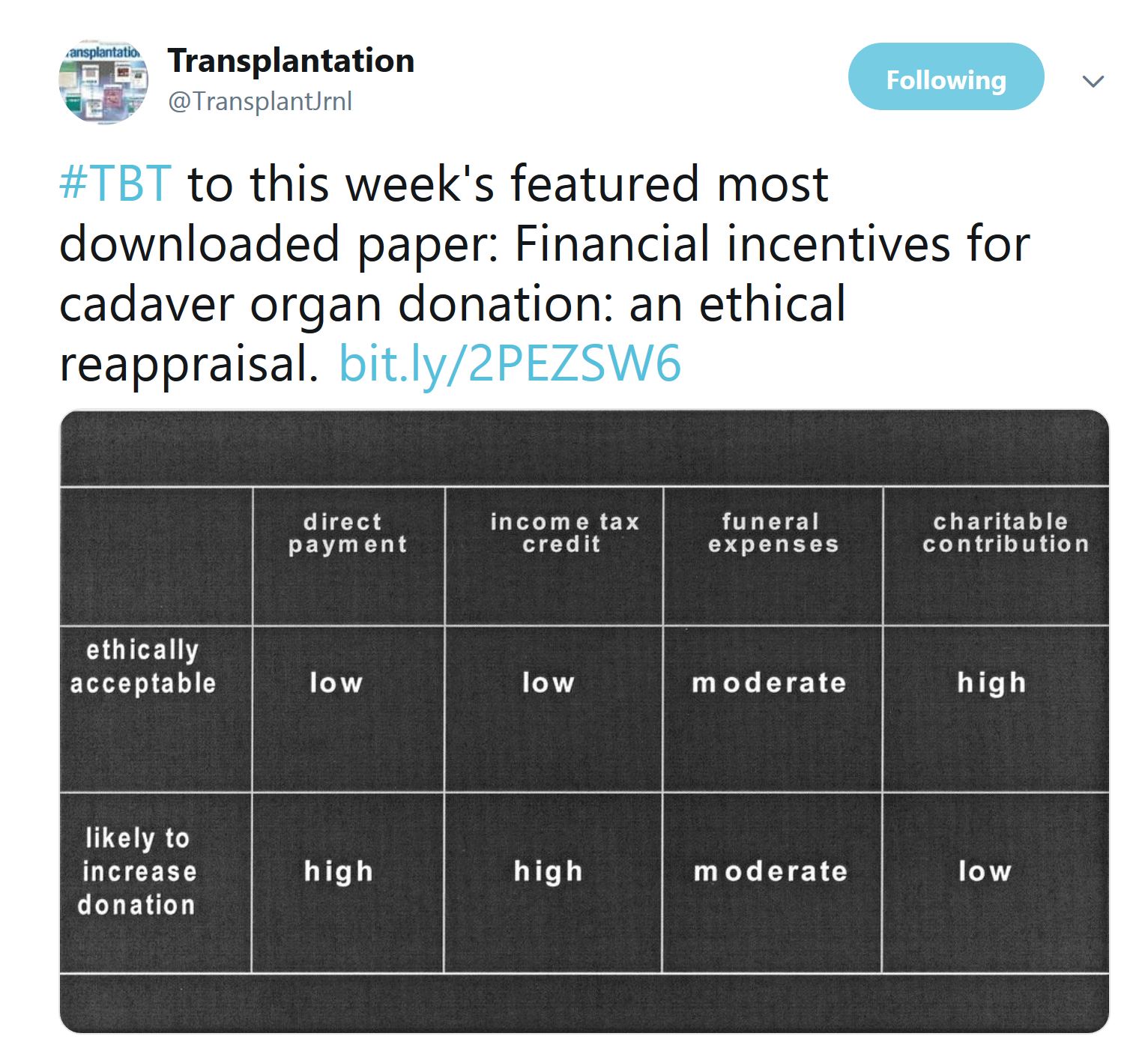This screenshot has width=1148, height=1054.
Task: Open the embedded table image
Action: (584, 721)
